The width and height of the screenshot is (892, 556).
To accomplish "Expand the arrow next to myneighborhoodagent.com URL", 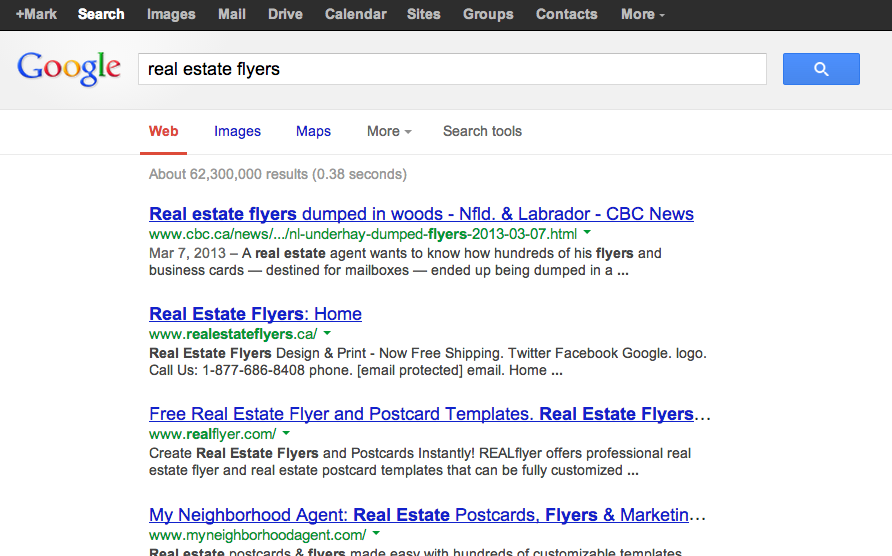I will pyautogui.click(x=376, y=534).
